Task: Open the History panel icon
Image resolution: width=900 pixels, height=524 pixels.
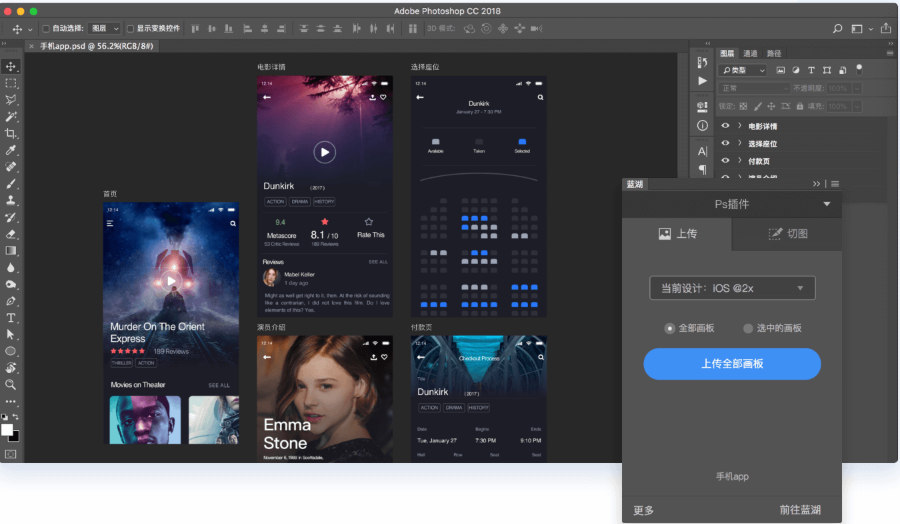Action: (702, 63)
